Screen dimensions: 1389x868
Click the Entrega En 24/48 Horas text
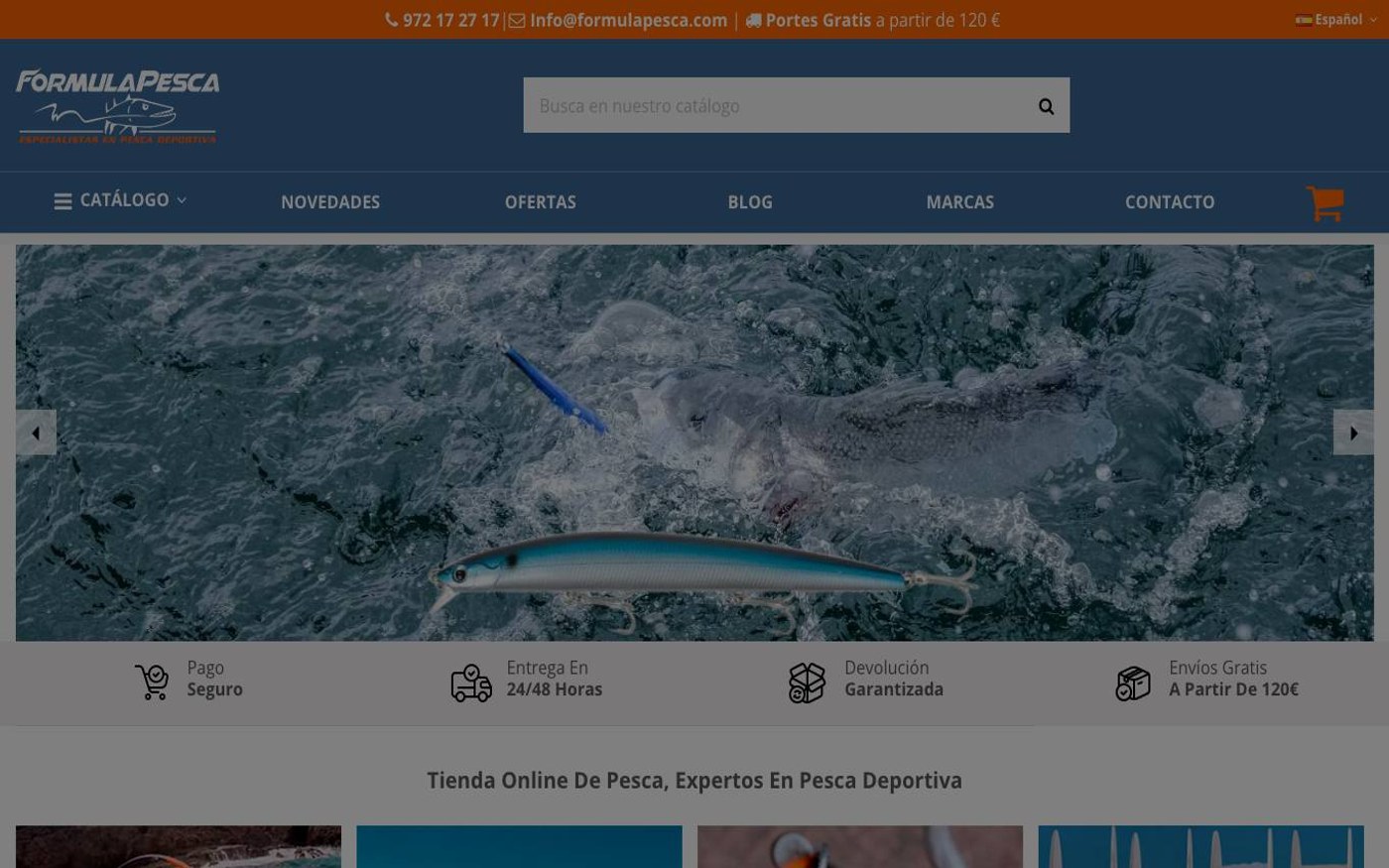[x=554, y=679]
